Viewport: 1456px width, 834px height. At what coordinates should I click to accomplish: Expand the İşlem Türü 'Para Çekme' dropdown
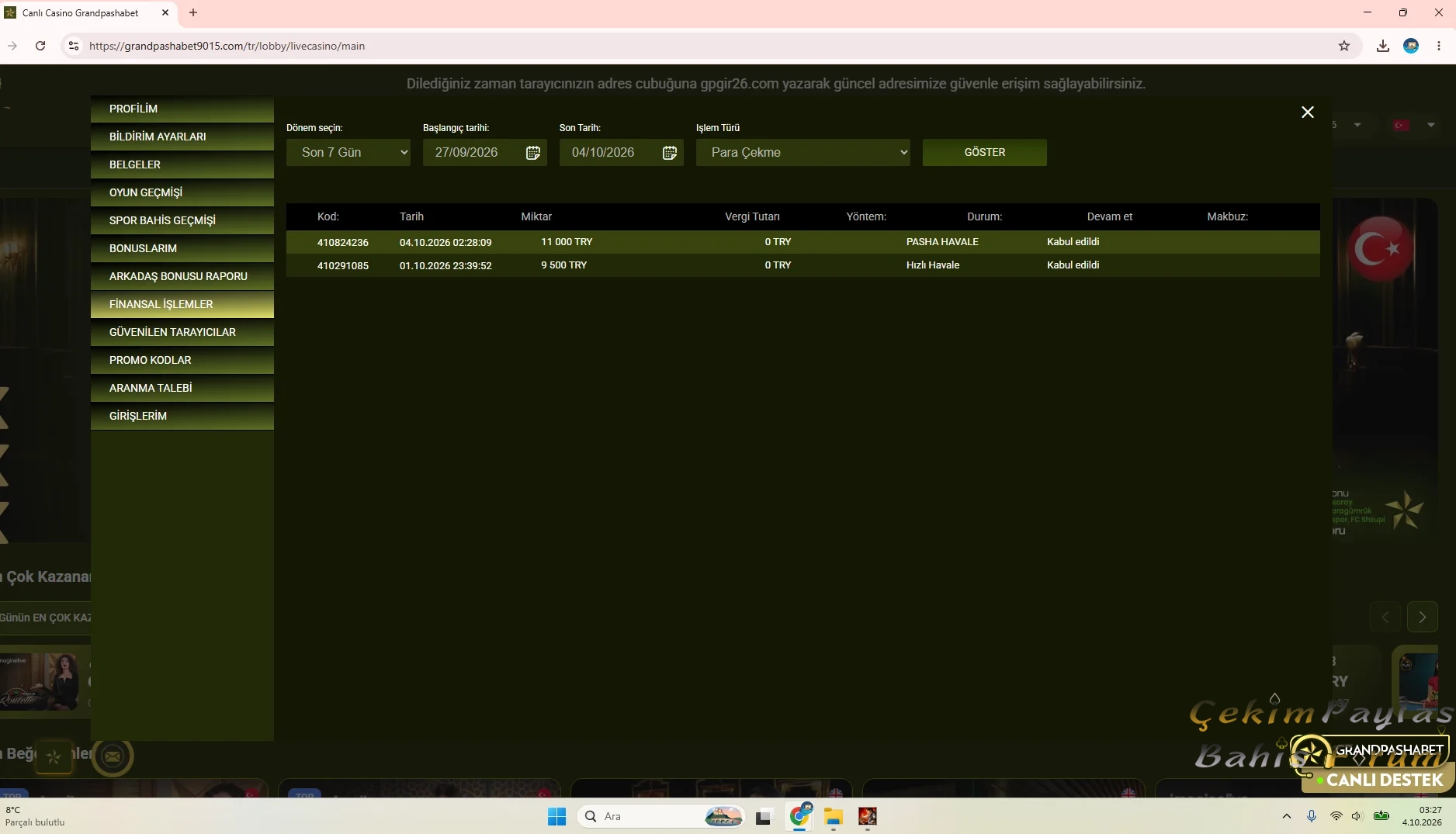pyautogui.click(x=803, y=153)
